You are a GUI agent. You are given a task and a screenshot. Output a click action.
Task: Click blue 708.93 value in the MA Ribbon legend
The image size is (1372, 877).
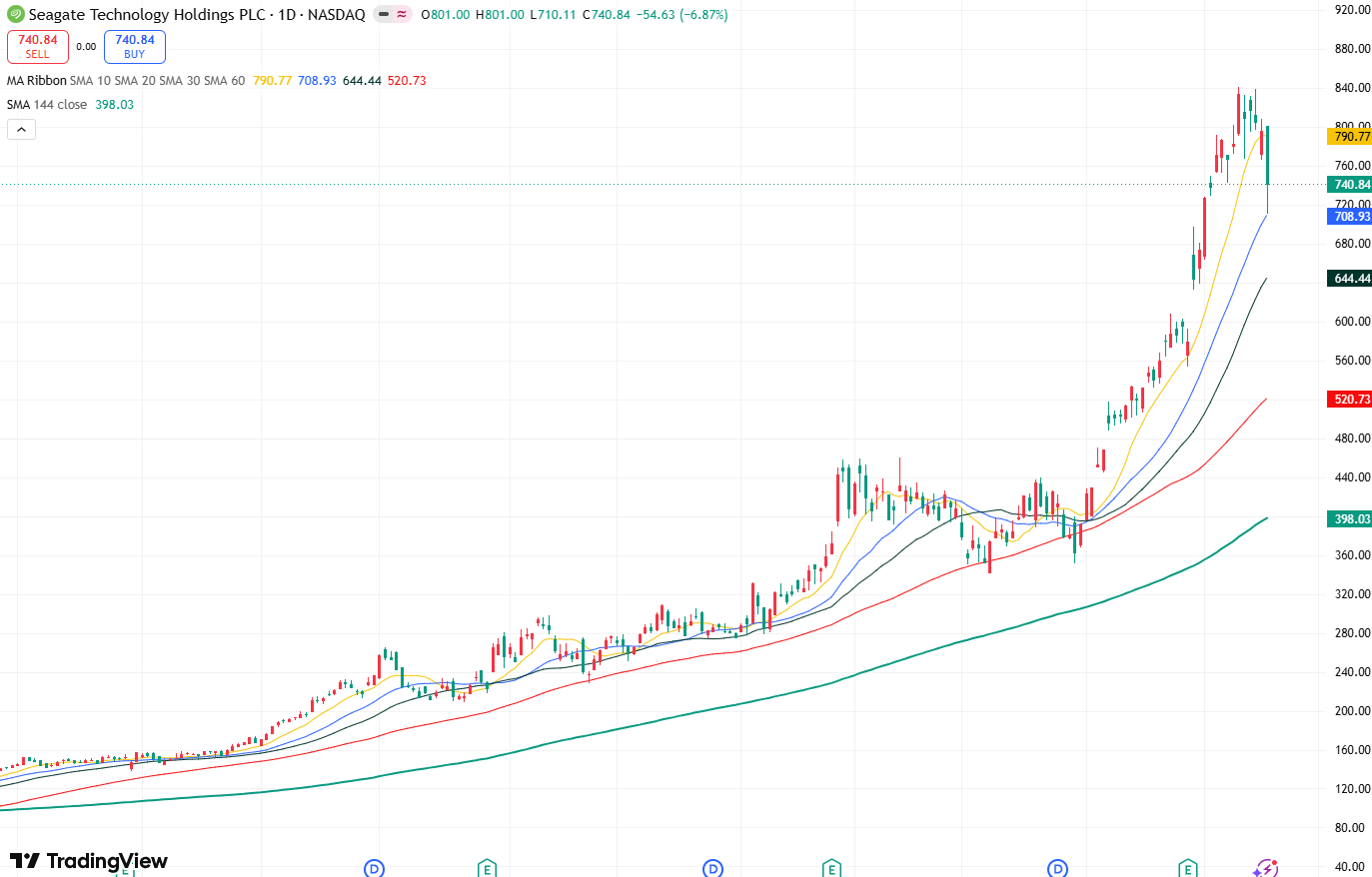click(x=317, y=81)
